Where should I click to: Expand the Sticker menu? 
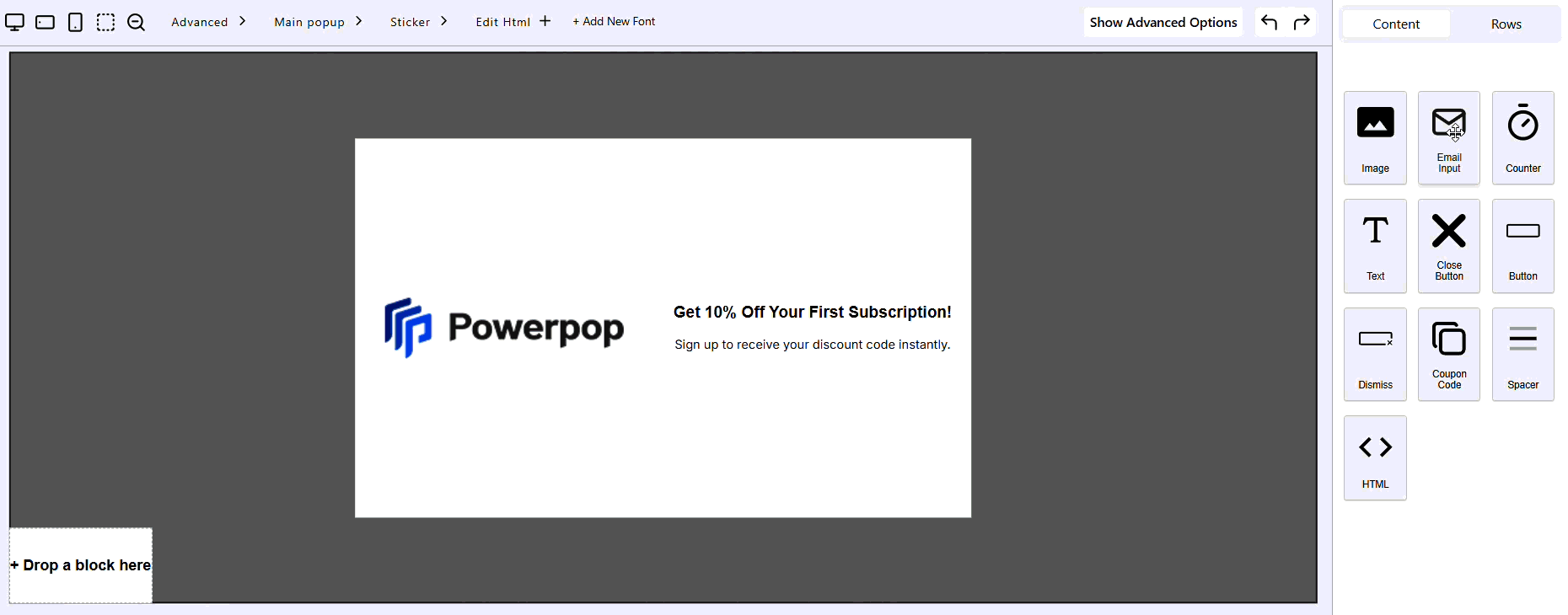[x=418, y=22]
